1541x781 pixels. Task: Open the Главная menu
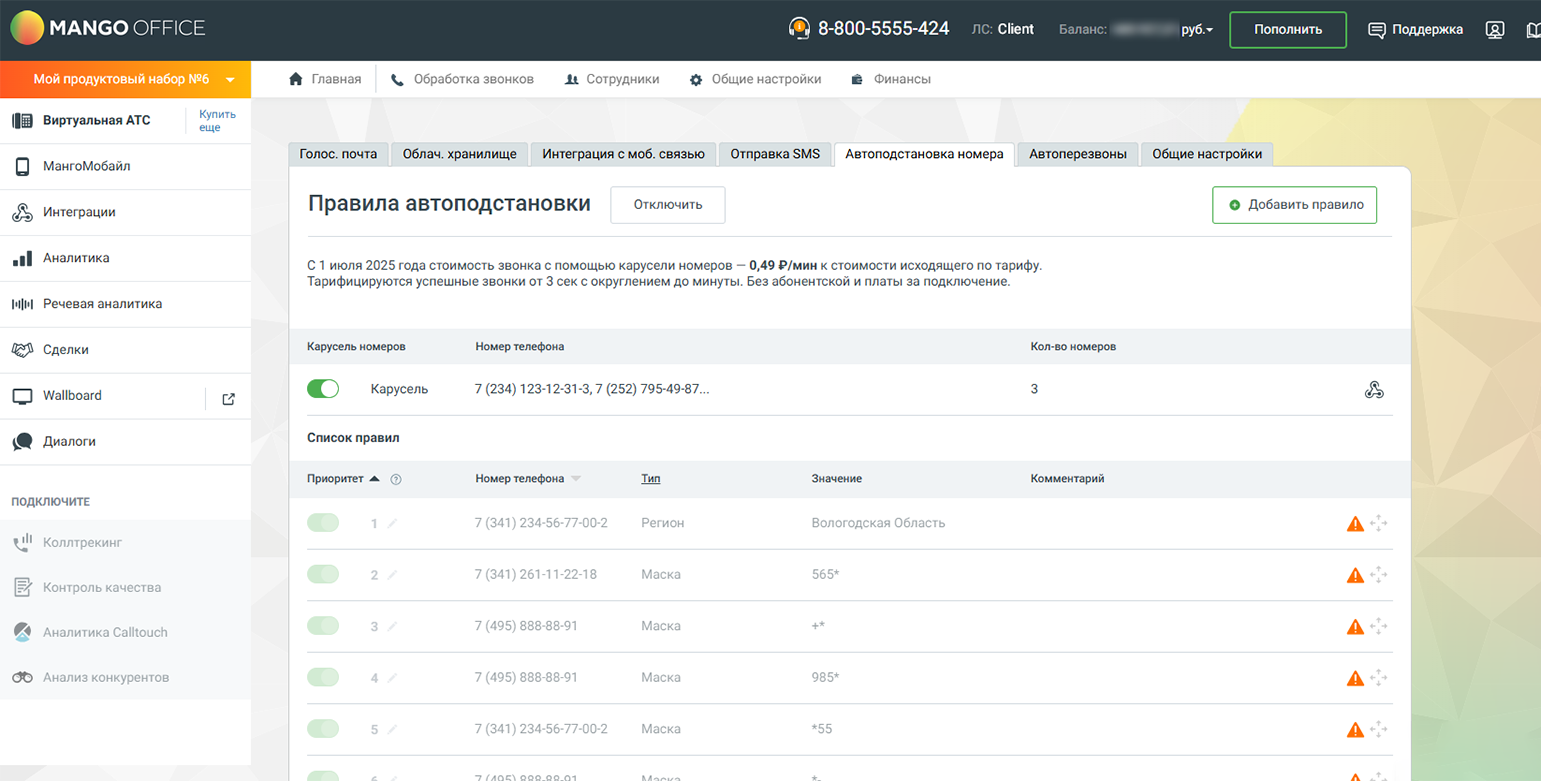tap(325, 79)
